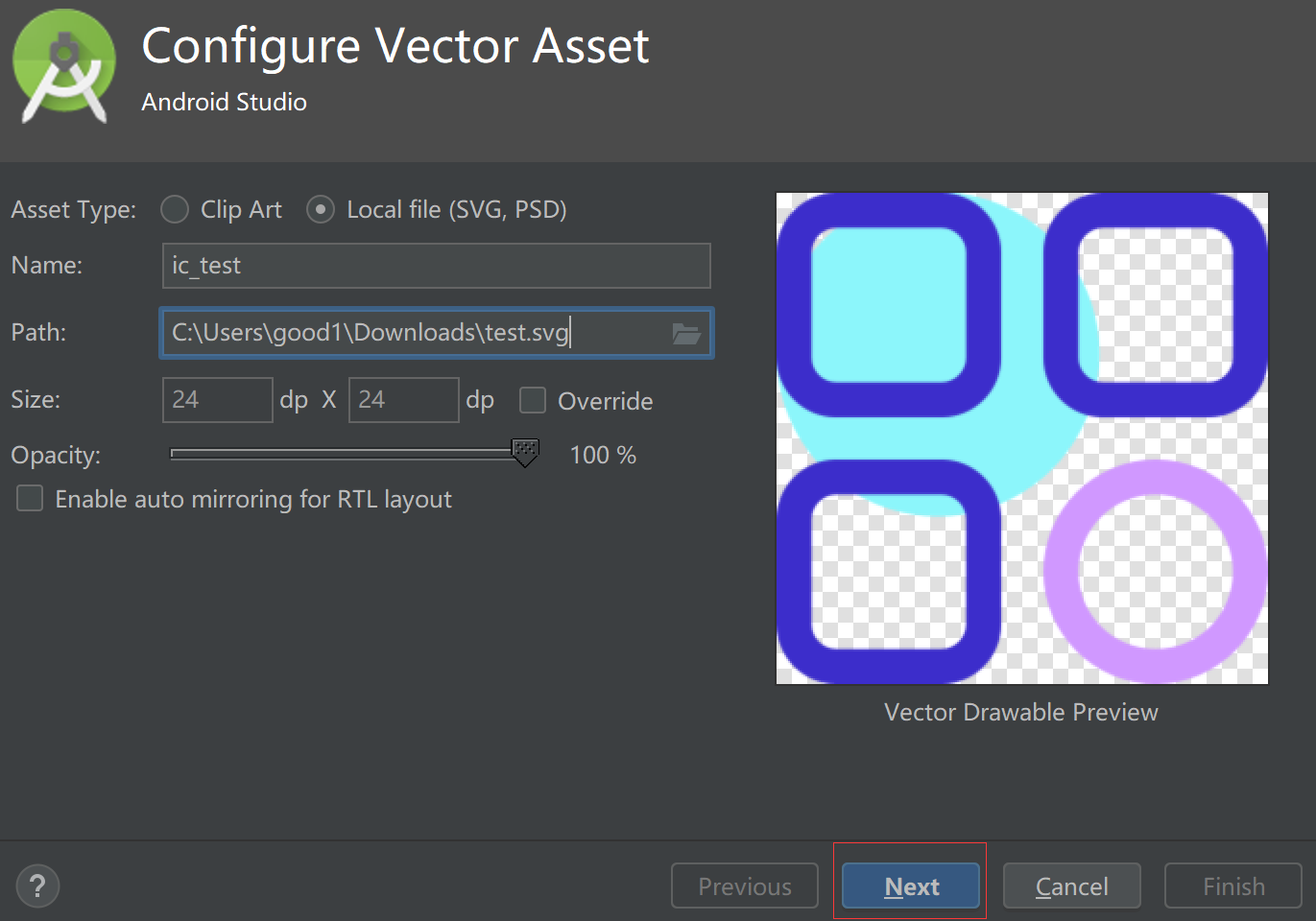Click the width size field

coord(218,400)
